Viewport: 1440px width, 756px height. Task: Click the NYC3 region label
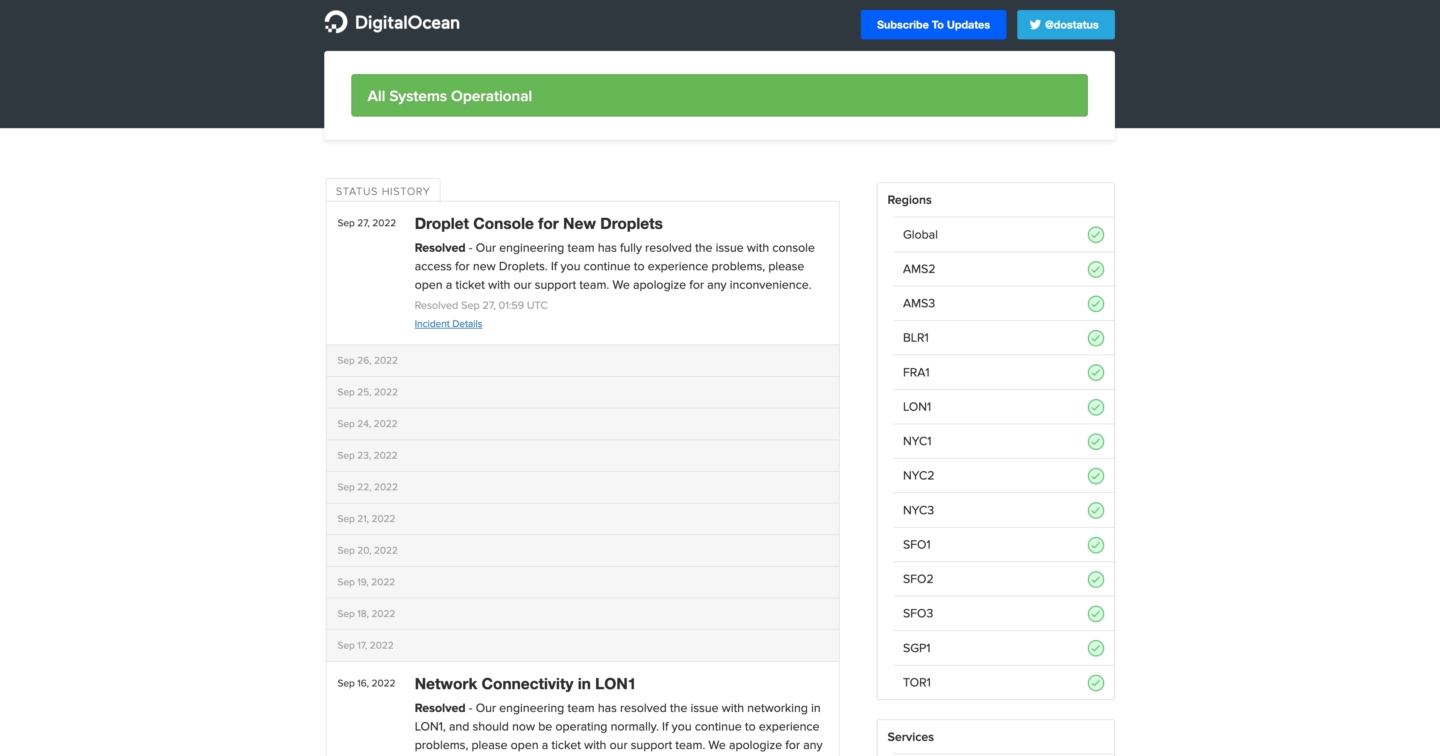click(x=918, y=511)
